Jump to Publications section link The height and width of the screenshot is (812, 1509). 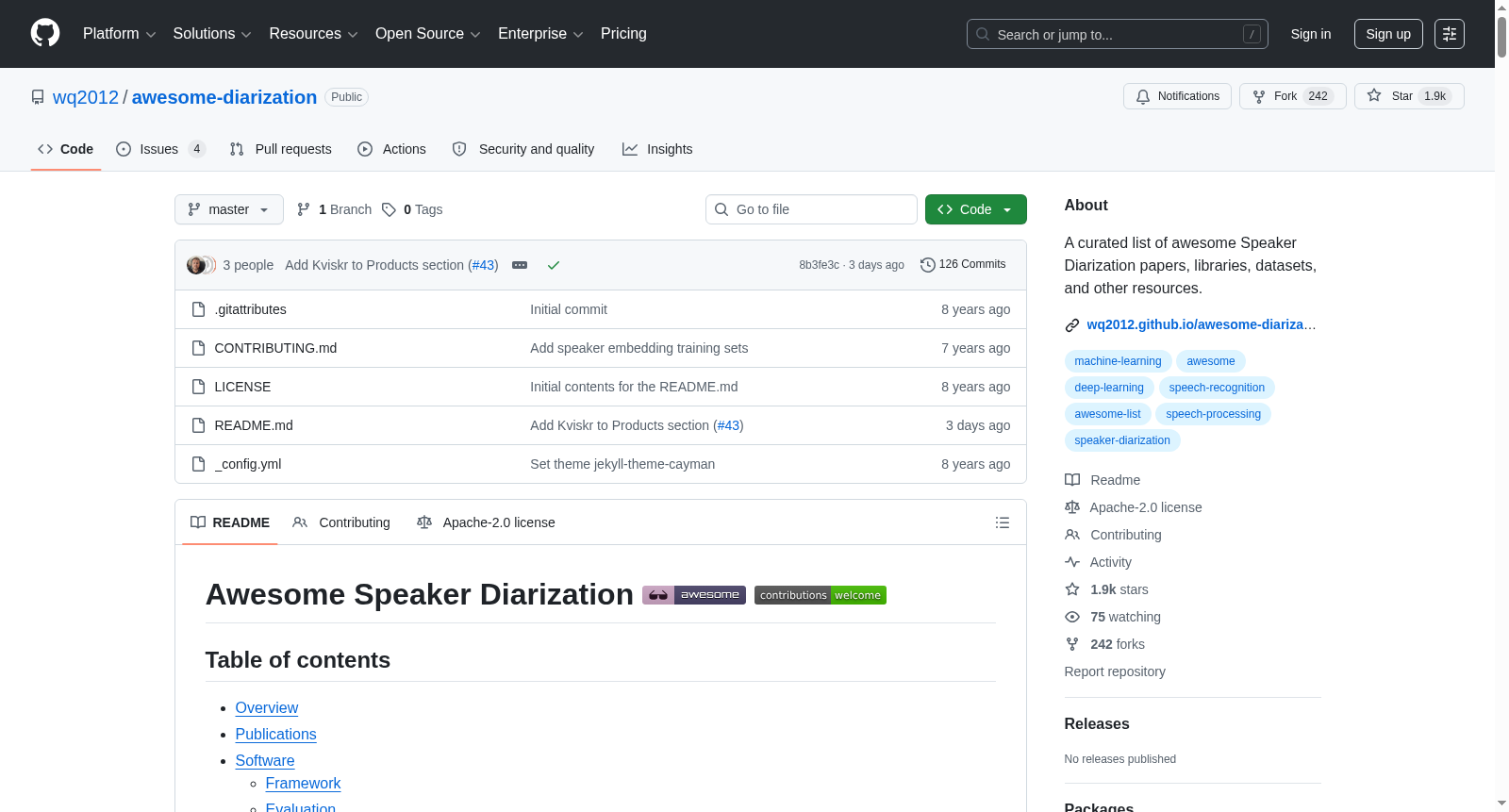(x=276, y=735)
